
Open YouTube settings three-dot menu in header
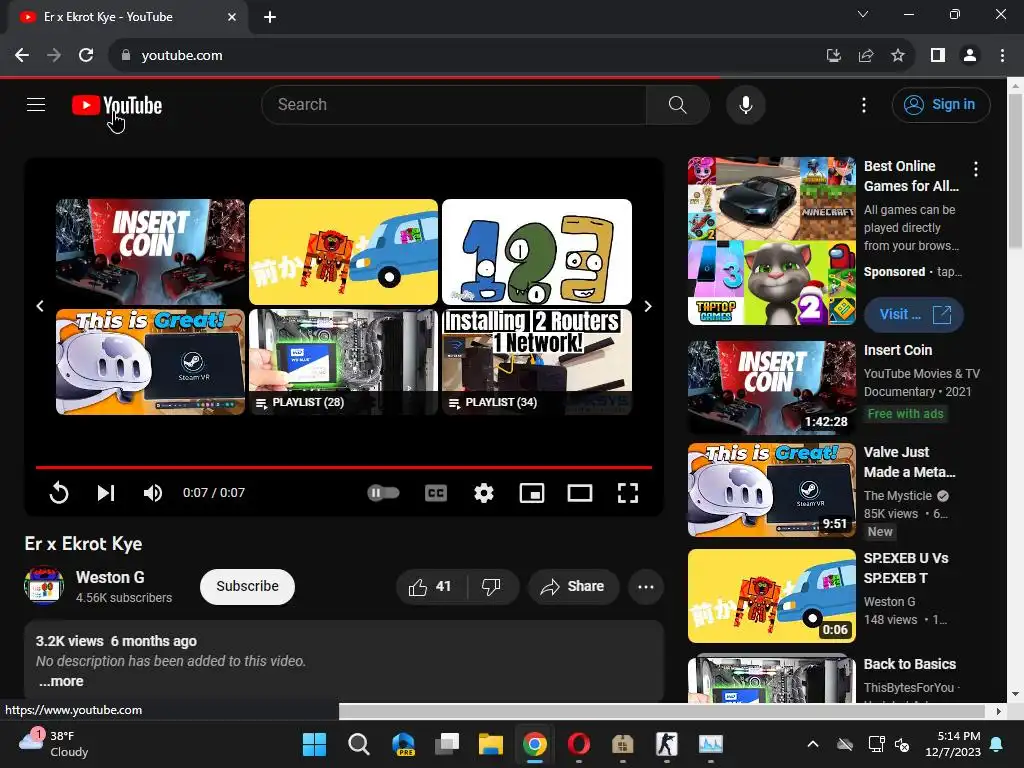coord(863,105)
